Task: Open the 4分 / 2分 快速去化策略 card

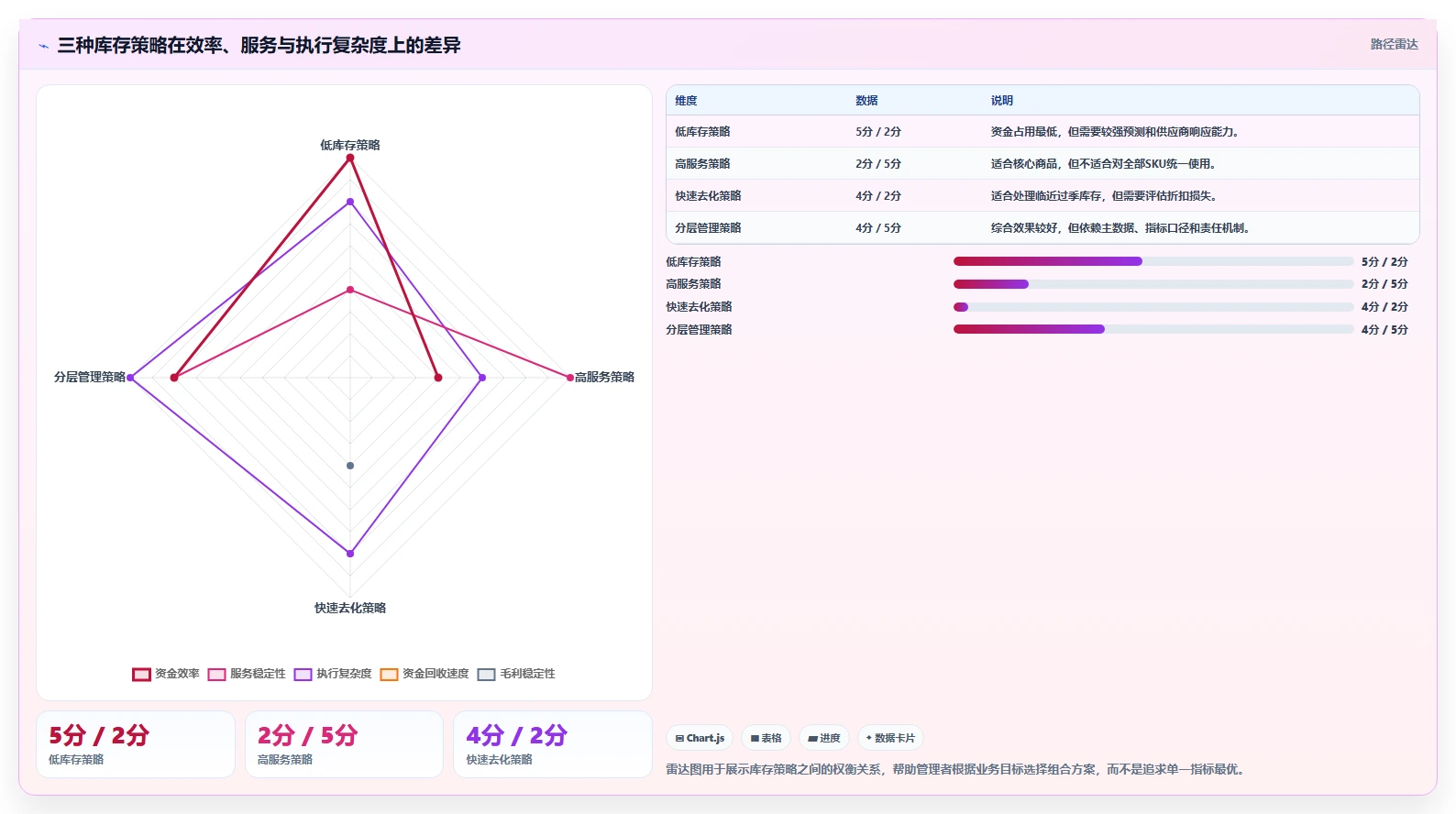Action: pos(553,744)
